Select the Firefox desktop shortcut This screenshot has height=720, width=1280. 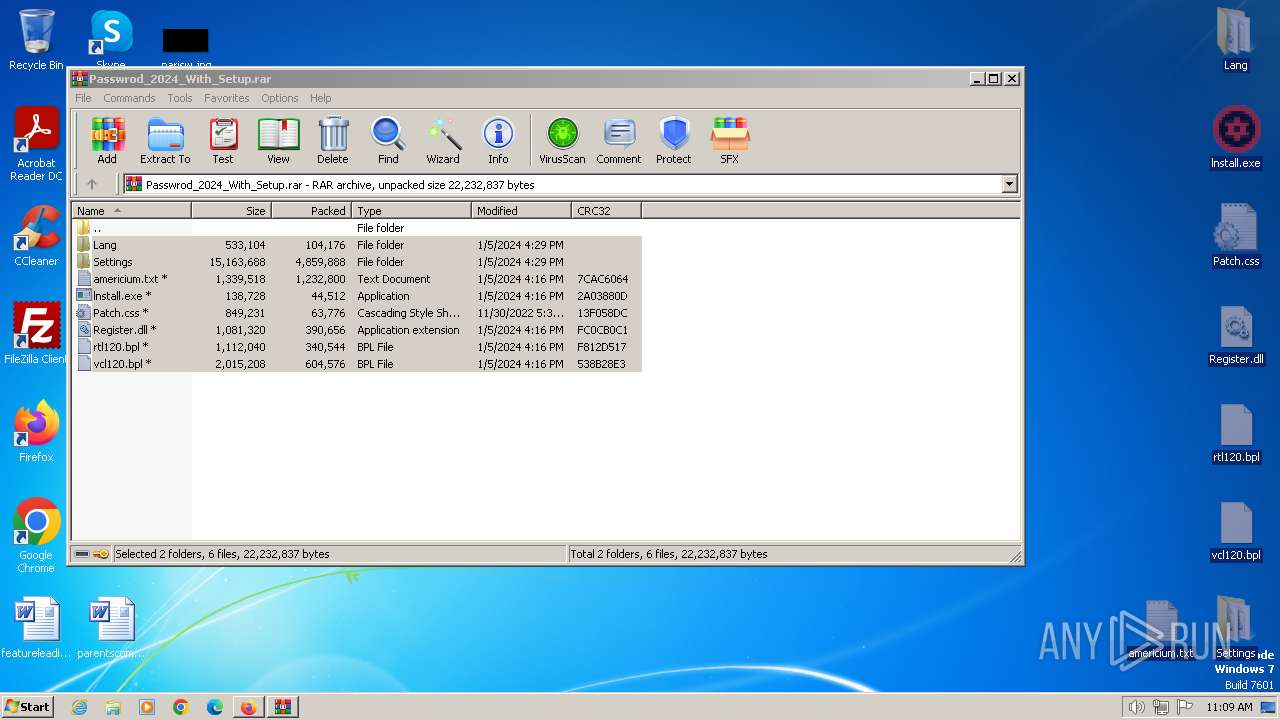pos(36,432)
